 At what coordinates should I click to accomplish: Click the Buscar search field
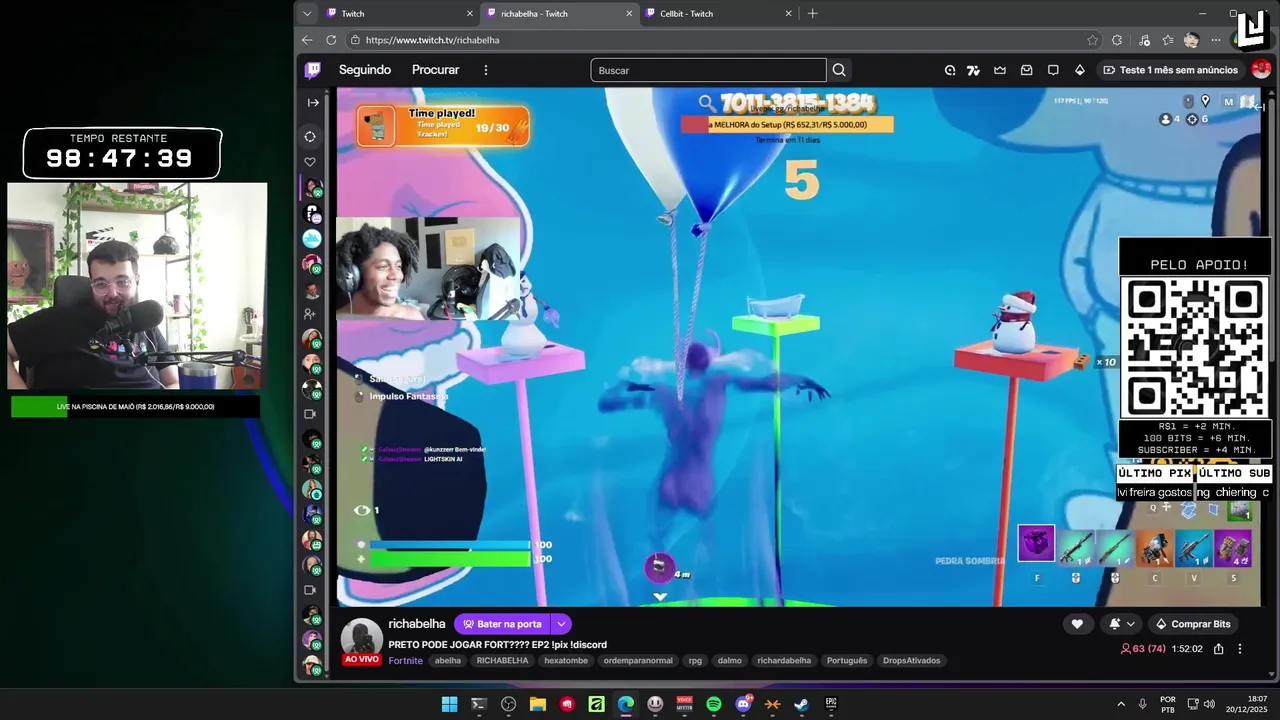pyautogui.click(x=708, y=70)
